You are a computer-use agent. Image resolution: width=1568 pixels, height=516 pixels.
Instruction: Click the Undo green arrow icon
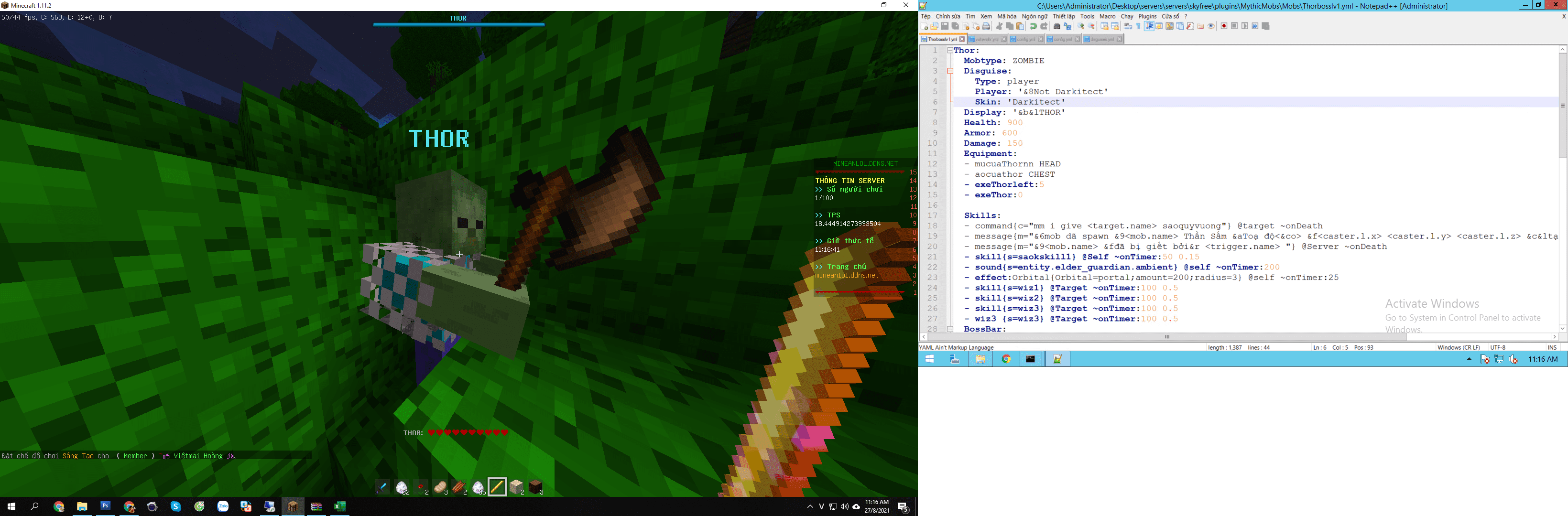1034,26
